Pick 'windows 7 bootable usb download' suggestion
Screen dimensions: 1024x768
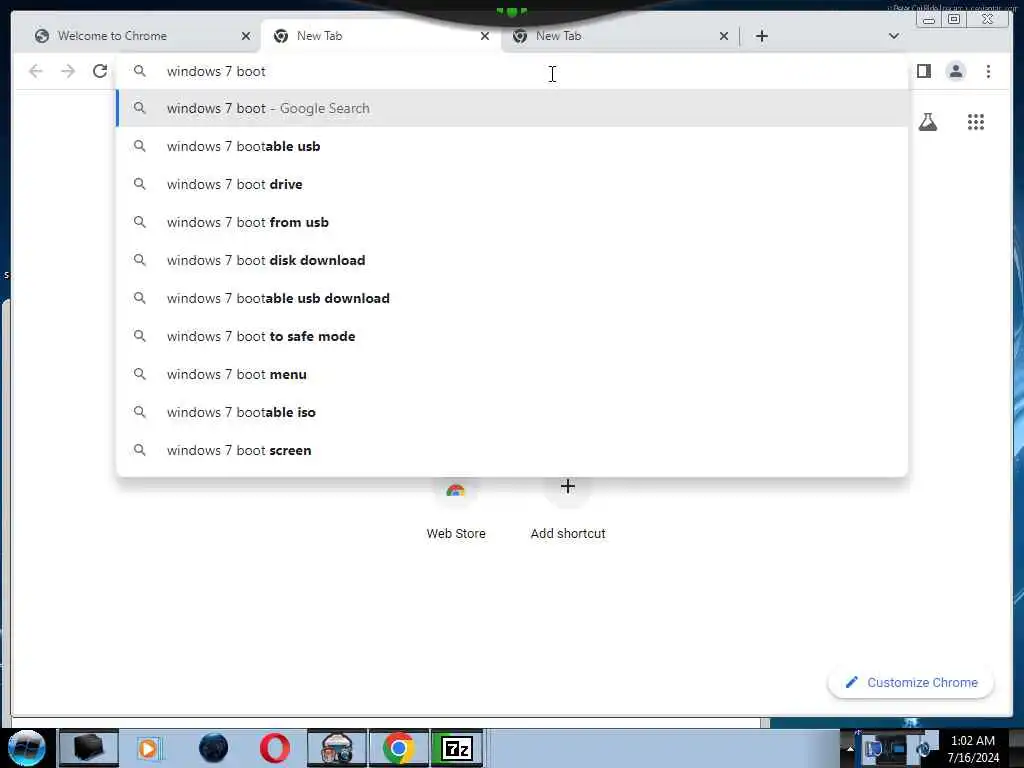[x=512, y=298]
